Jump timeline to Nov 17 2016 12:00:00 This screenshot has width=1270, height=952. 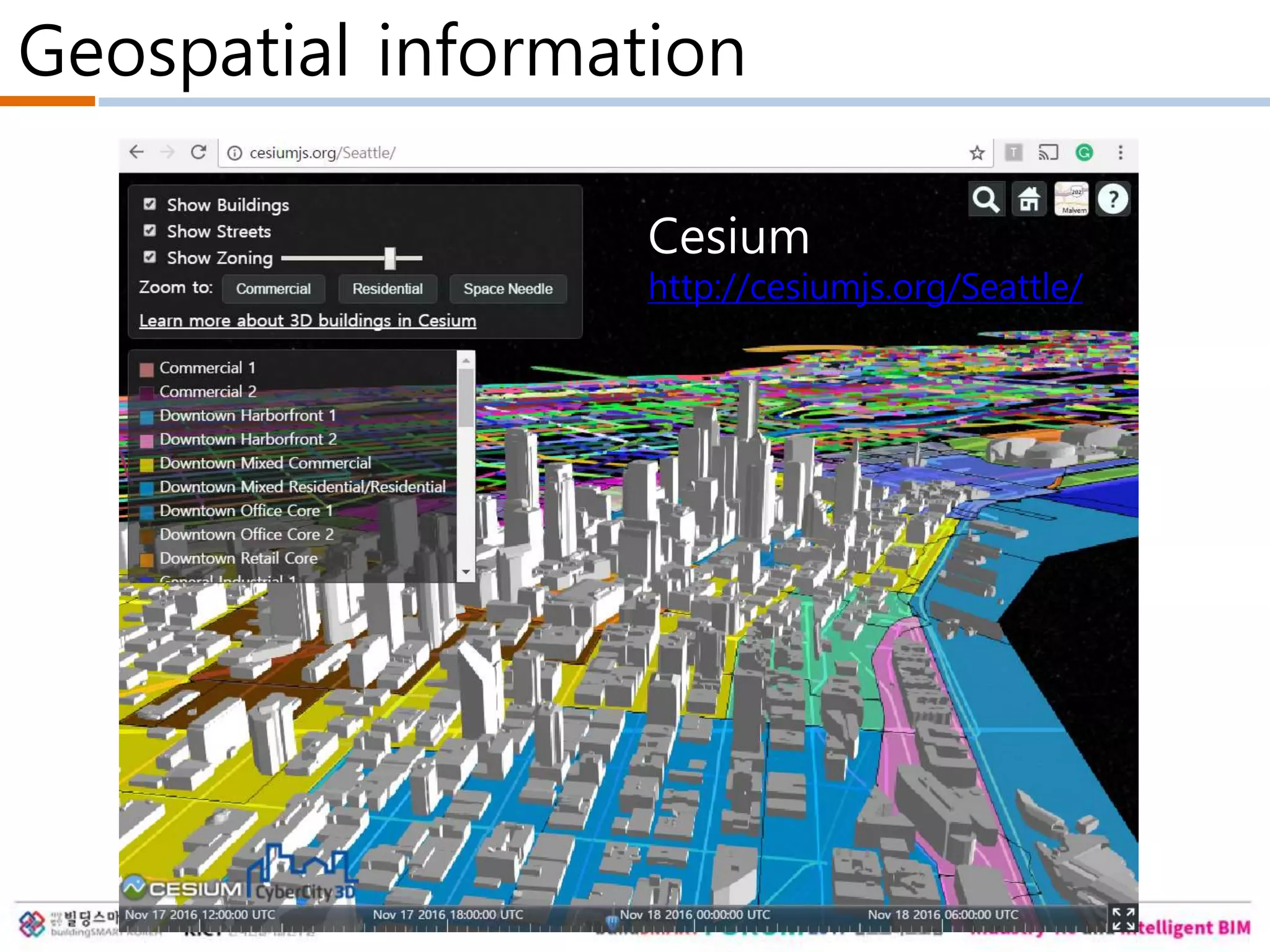(200, 915)
